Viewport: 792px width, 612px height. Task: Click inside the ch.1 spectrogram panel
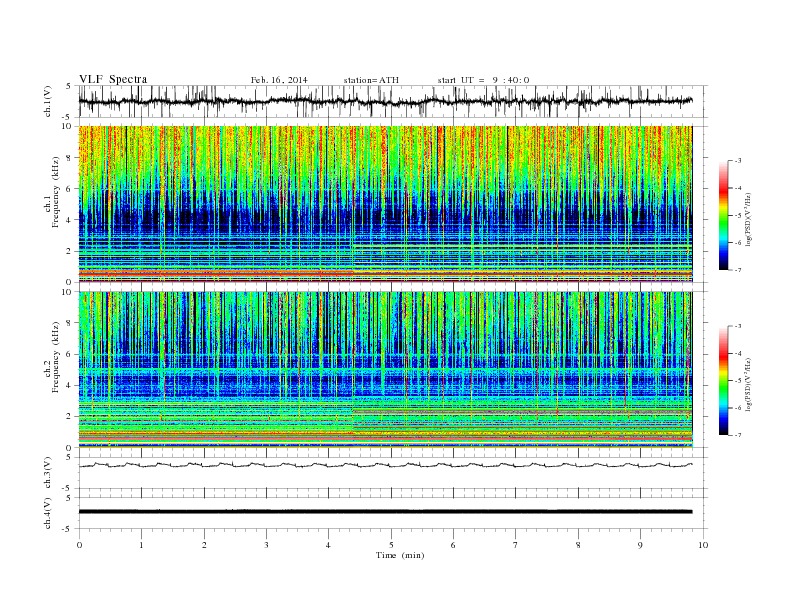385,204
